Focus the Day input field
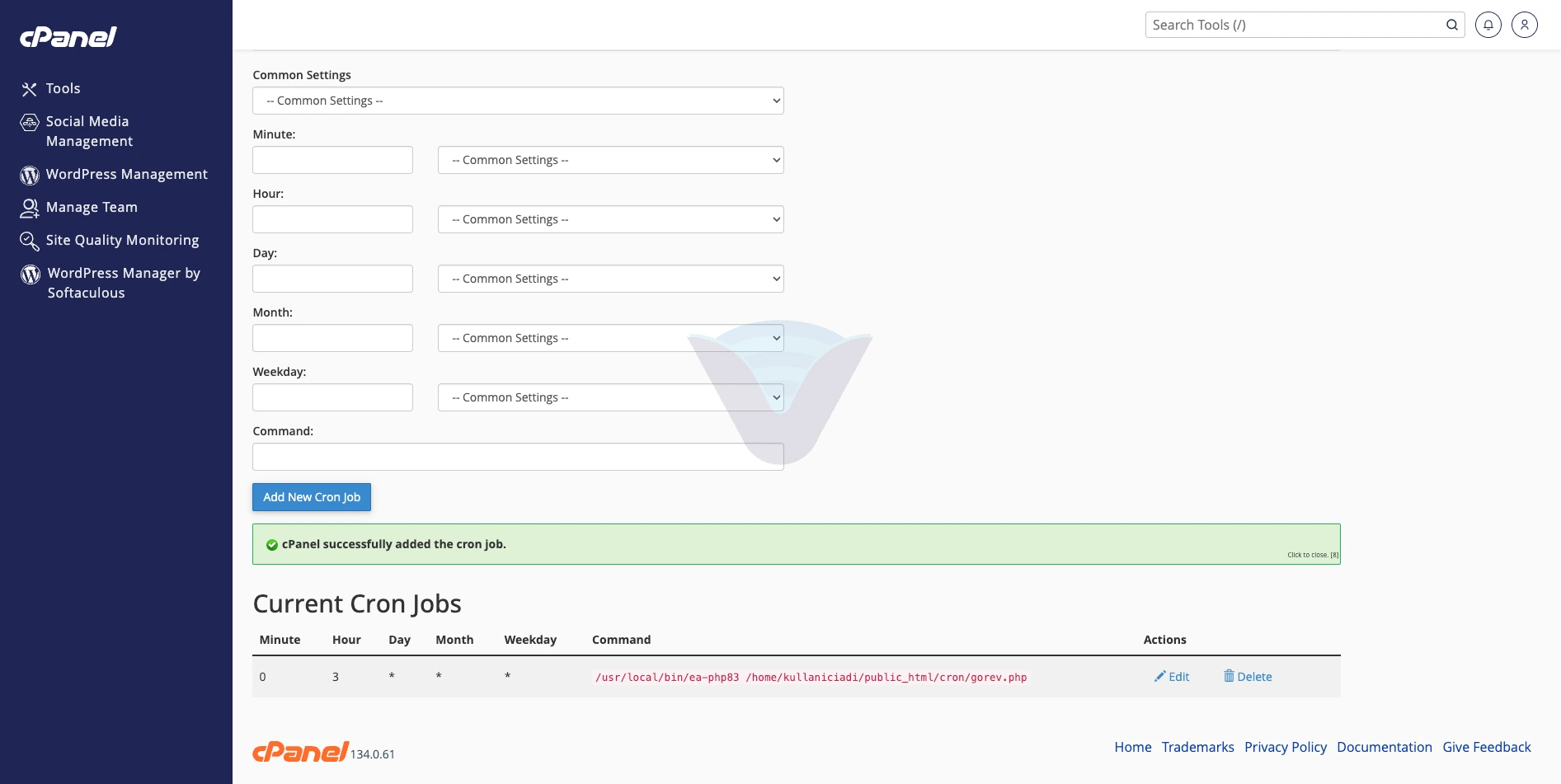The width and height of the screenshot is (1561, 784). tap(332, 279)
